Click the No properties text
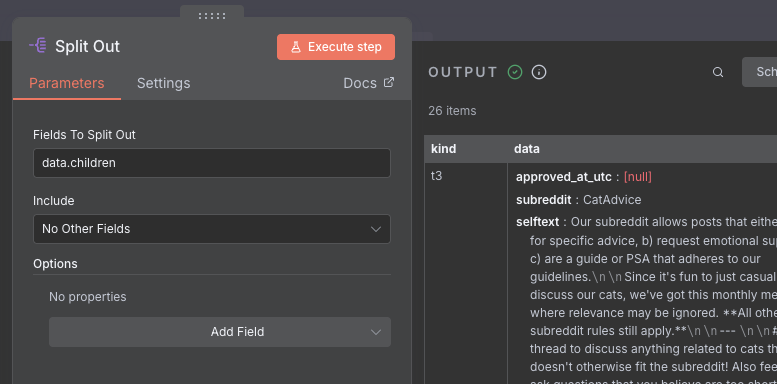This screenshot has height=384, width=777. click(88, 297)
